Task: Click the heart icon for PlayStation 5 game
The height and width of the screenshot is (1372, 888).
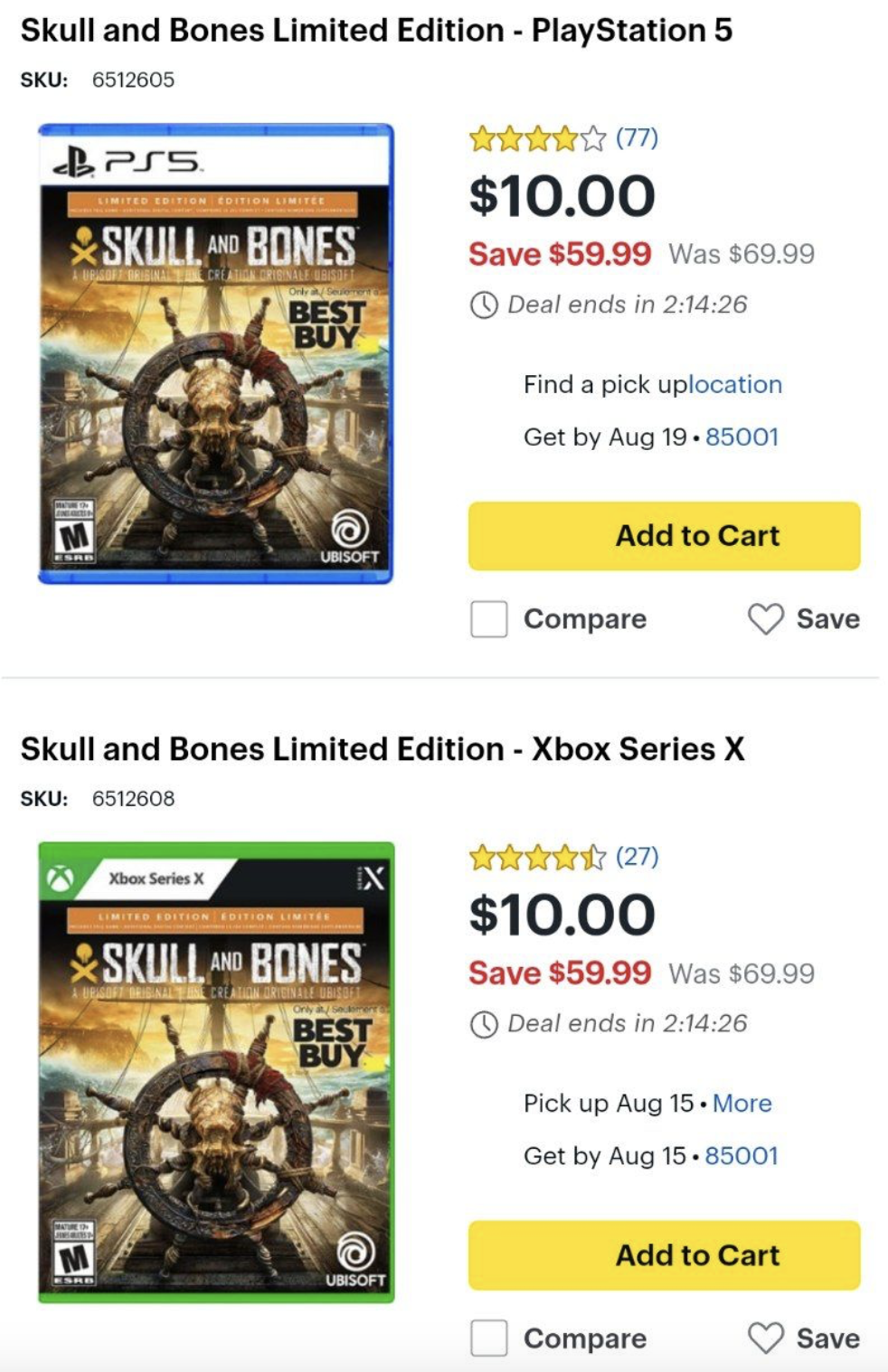Action: tap(765, 619)
